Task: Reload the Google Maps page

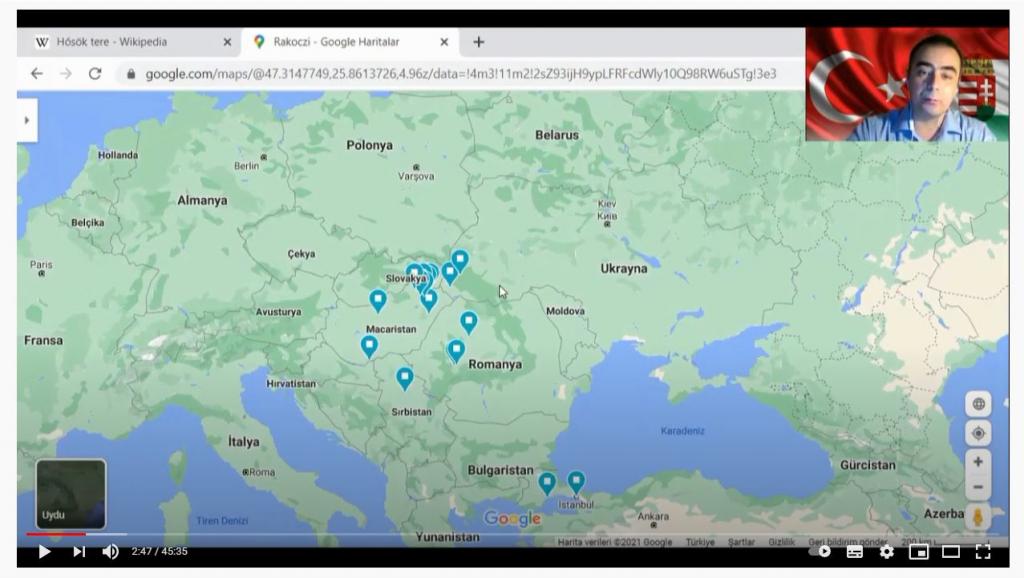Action: pos(95,74)
